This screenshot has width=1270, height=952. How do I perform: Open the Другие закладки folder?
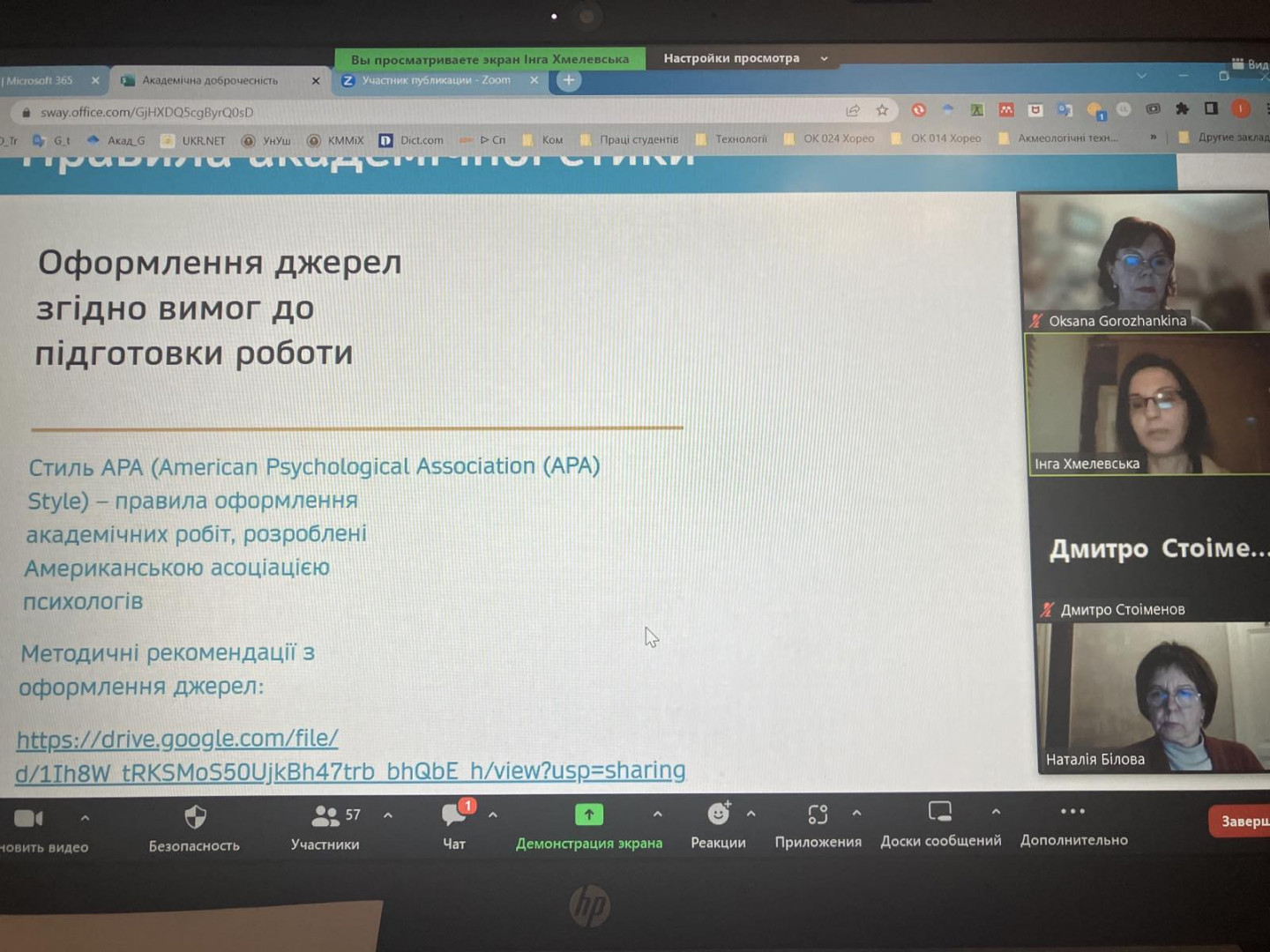point(1224,137)
